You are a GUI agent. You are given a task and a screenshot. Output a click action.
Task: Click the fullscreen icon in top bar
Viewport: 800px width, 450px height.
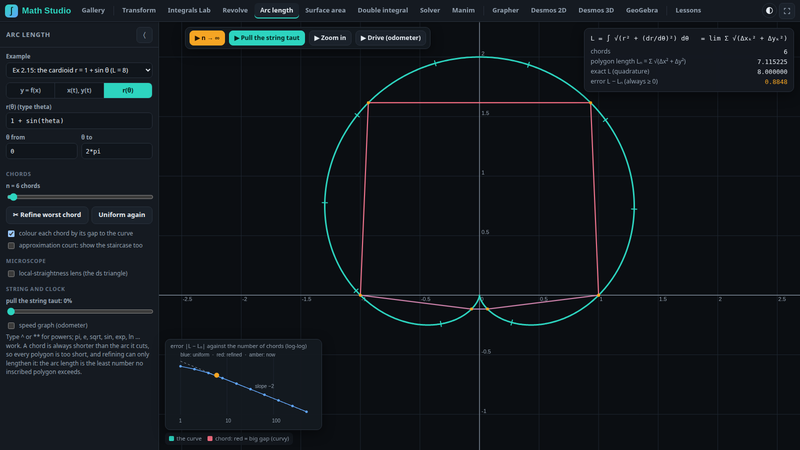pos(787,11)
